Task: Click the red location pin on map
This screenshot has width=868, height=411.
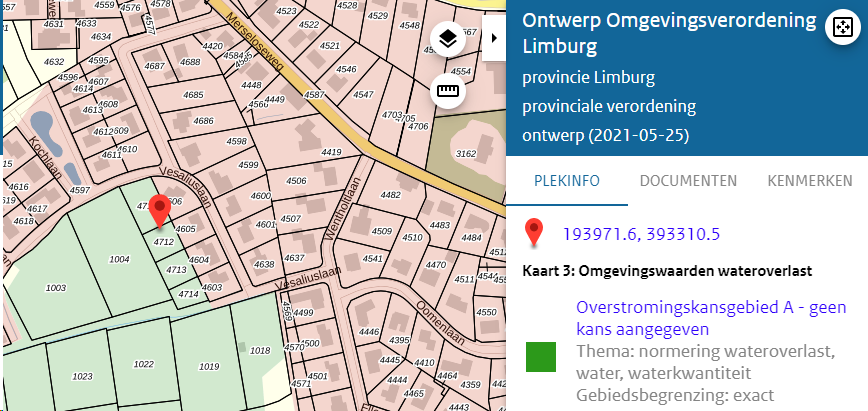Action: (161, 211)
